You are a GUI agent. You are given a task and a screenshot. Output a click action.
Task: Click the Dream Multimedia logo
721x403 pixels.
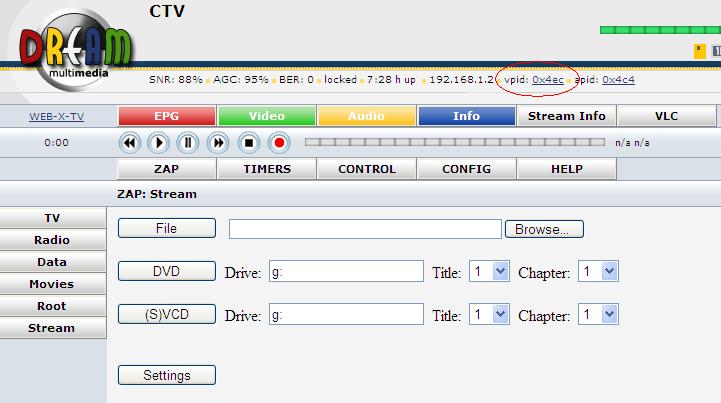(x=75, y=50)
